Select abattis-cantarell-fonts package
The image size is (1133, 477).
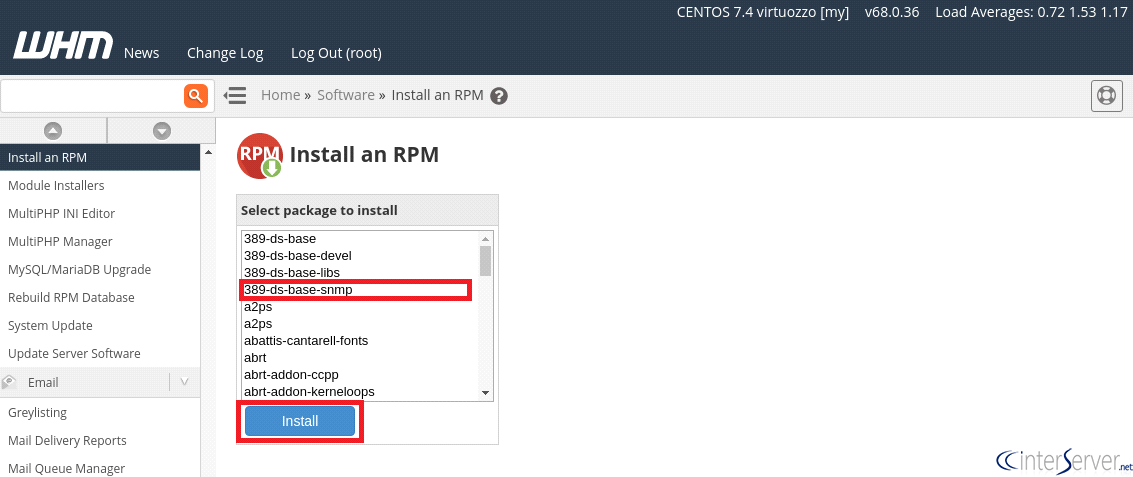[x=359, y=340]
